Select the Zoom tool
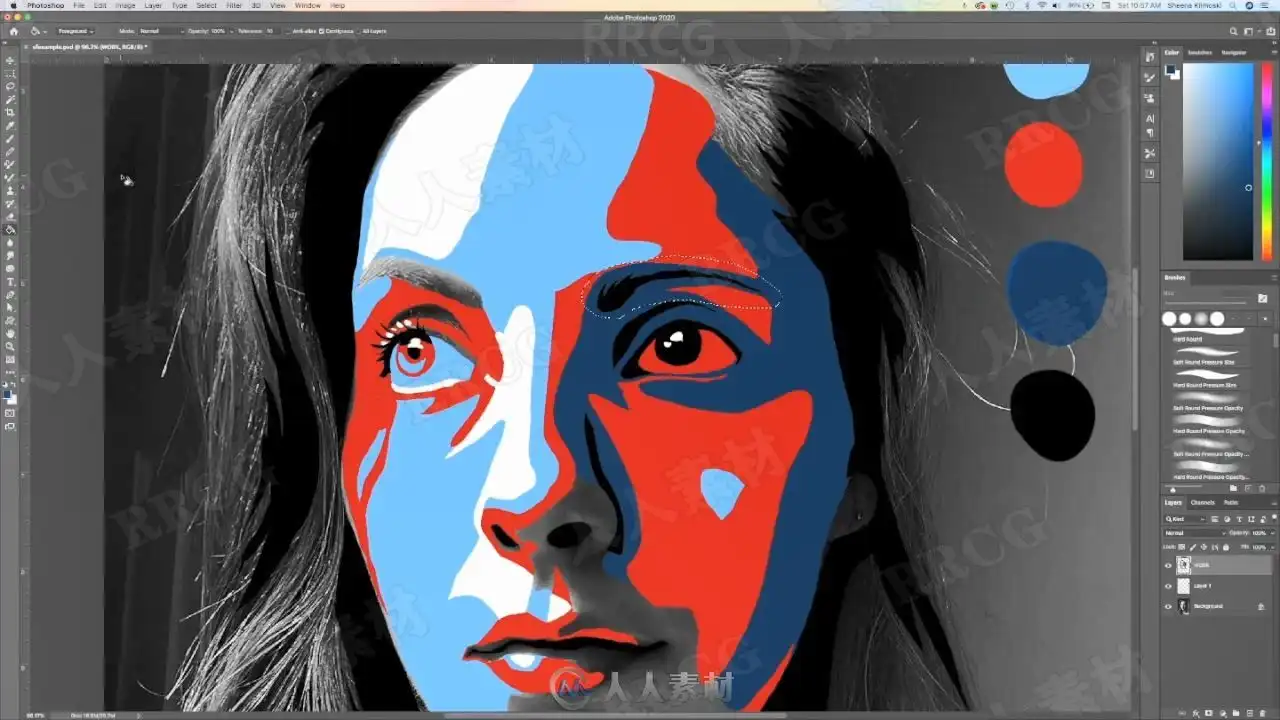Screen dimensions: 1280x720 coord(10,346)
